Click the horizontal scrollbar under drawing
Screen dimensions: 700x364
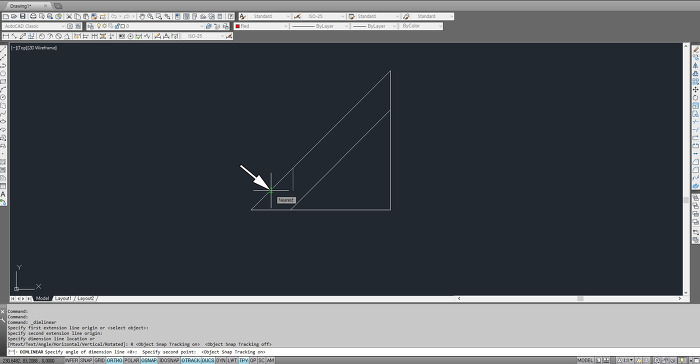click(x=569, y=298)
